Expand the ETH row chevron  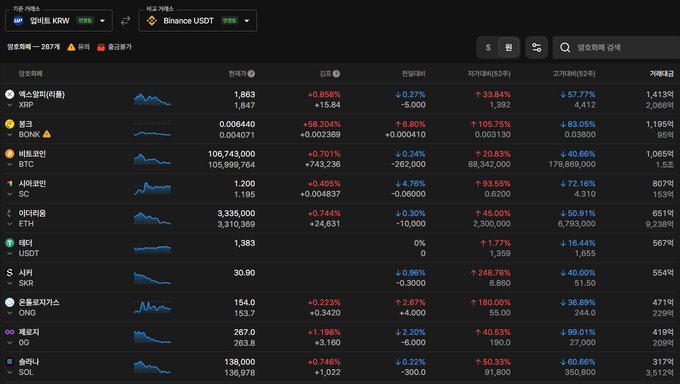10,224
